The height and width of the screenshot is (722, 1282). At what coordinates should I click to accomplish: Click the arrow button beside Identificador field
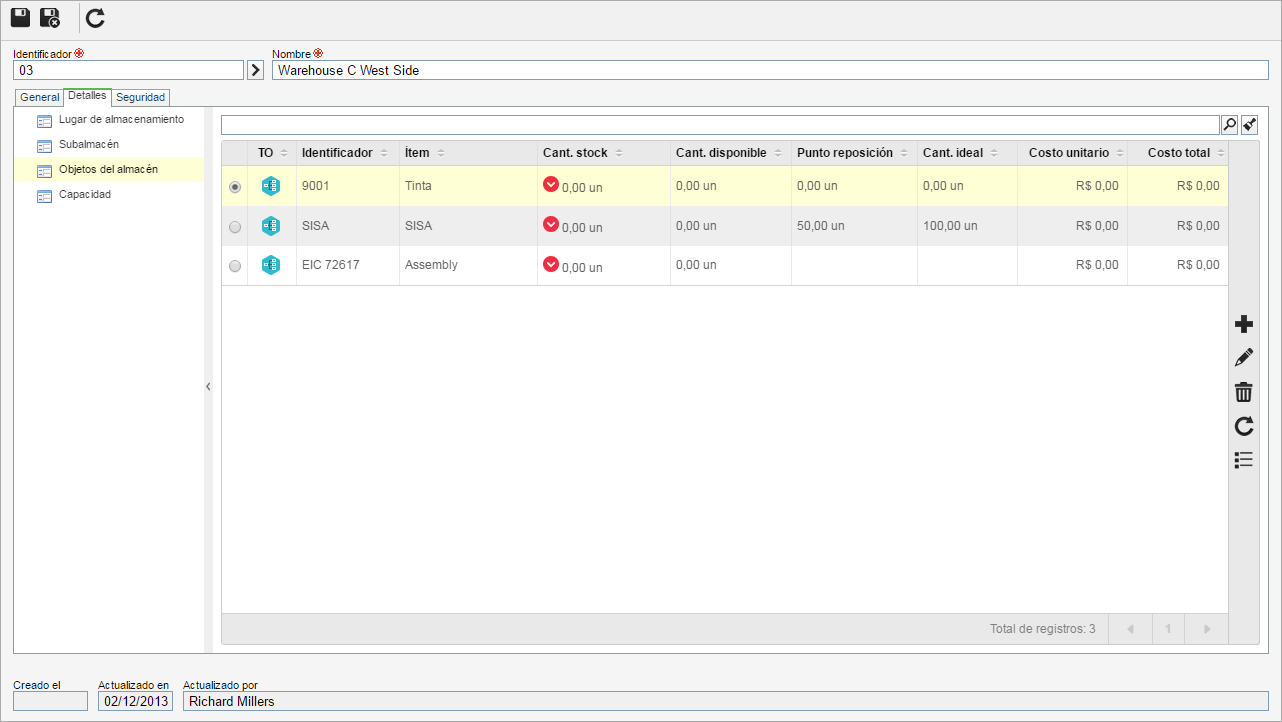[x=255, y=70]
